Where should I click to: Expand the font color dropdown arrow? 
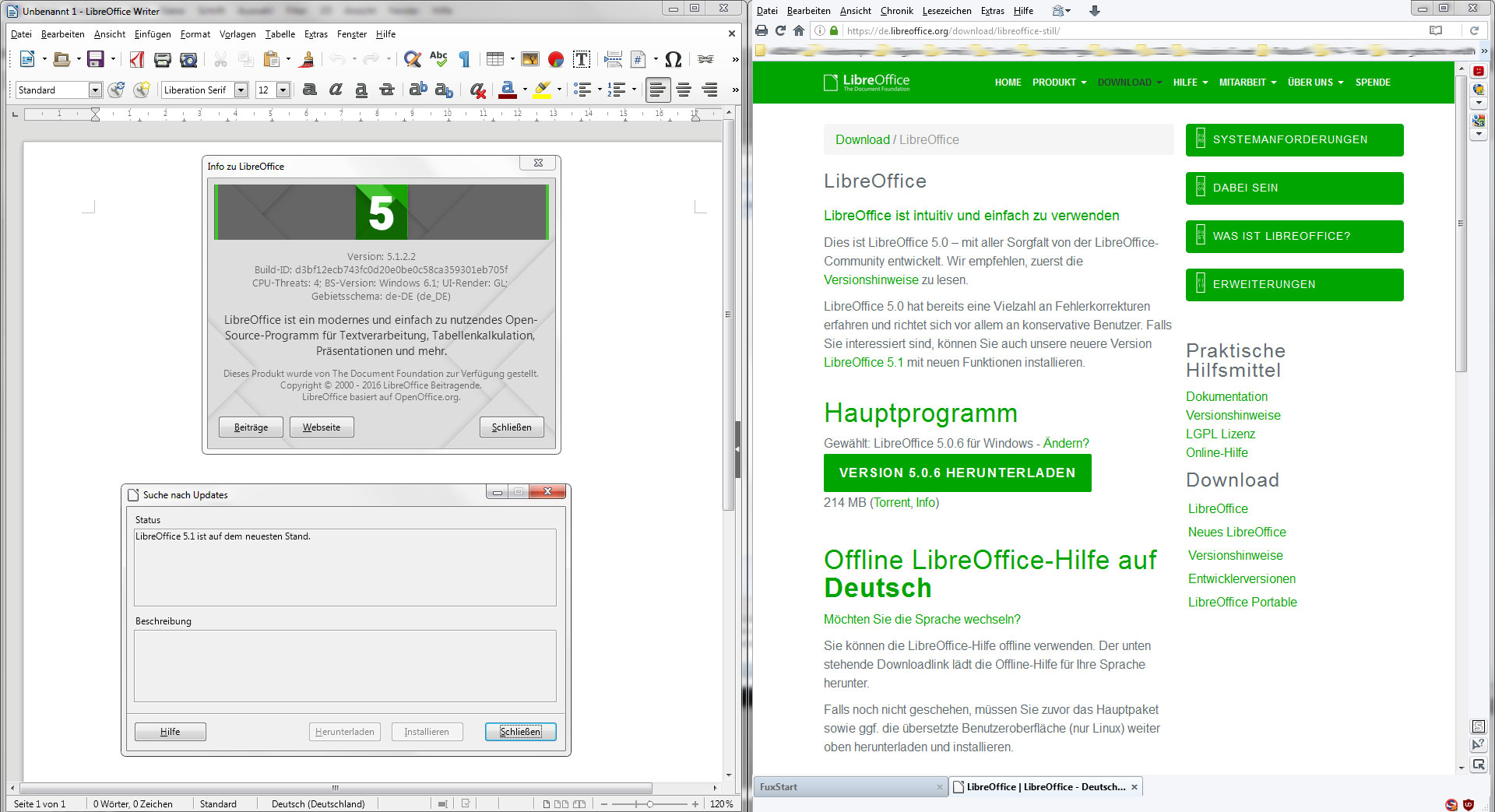point(525,90)
